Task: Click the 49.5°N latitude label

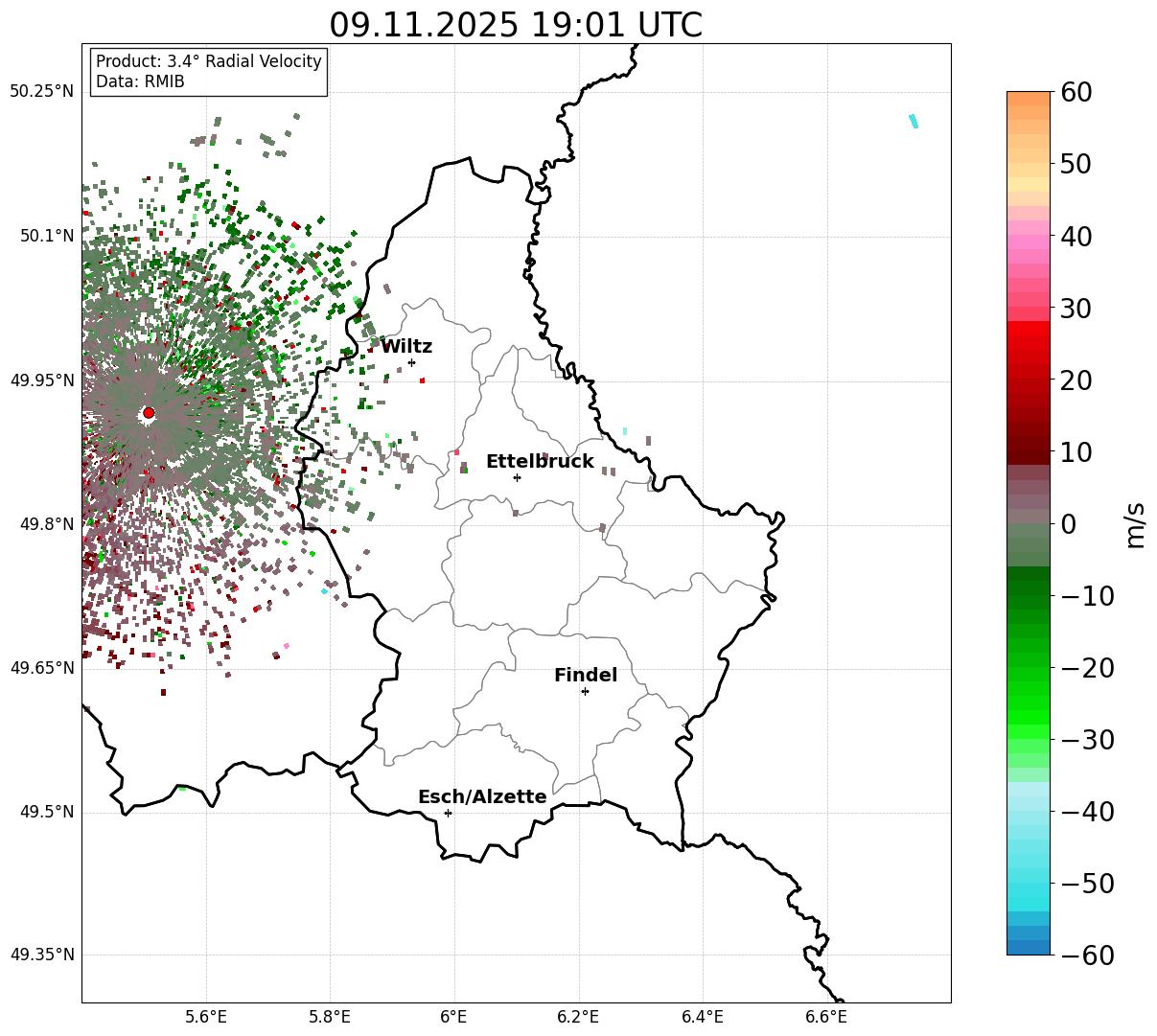Action: 46,812
